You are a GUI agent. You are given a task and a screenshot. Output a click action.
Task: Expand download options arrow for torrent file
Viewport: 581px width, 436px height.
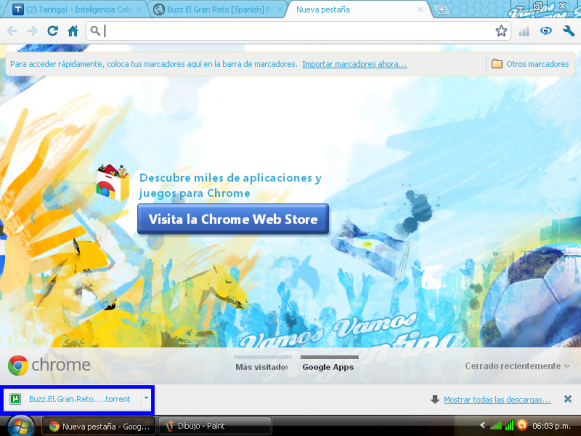pyautogui.click(x=146, y=398)
